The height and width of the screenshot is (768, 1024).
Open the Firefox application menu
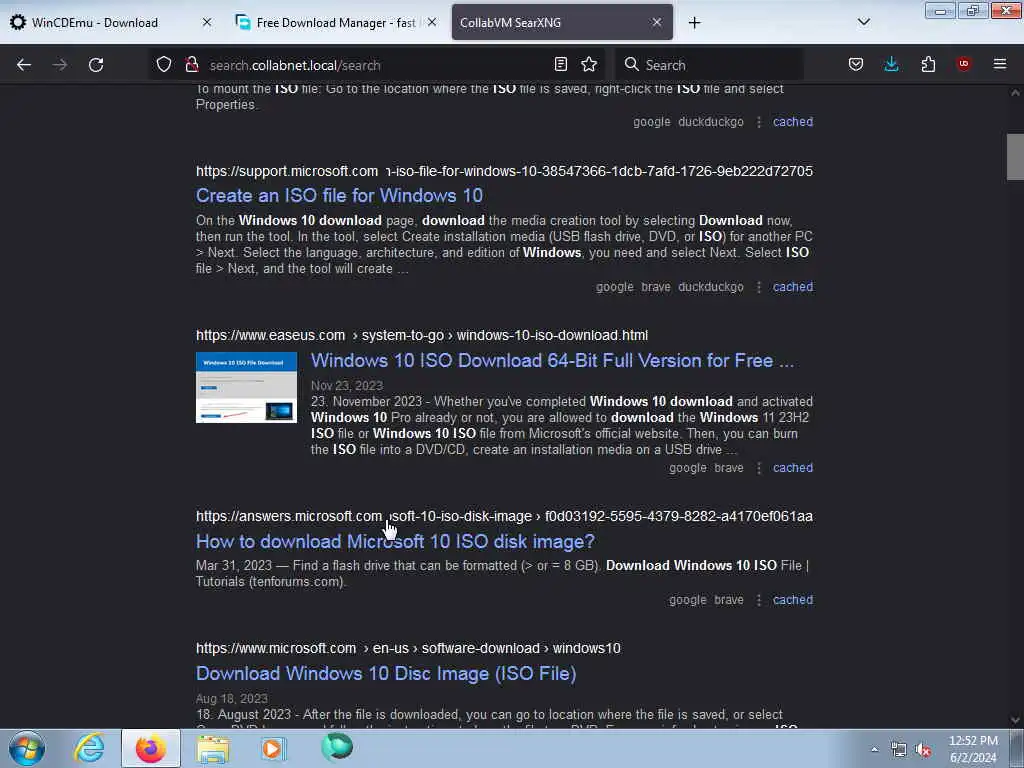click(x=1000, y=64)
